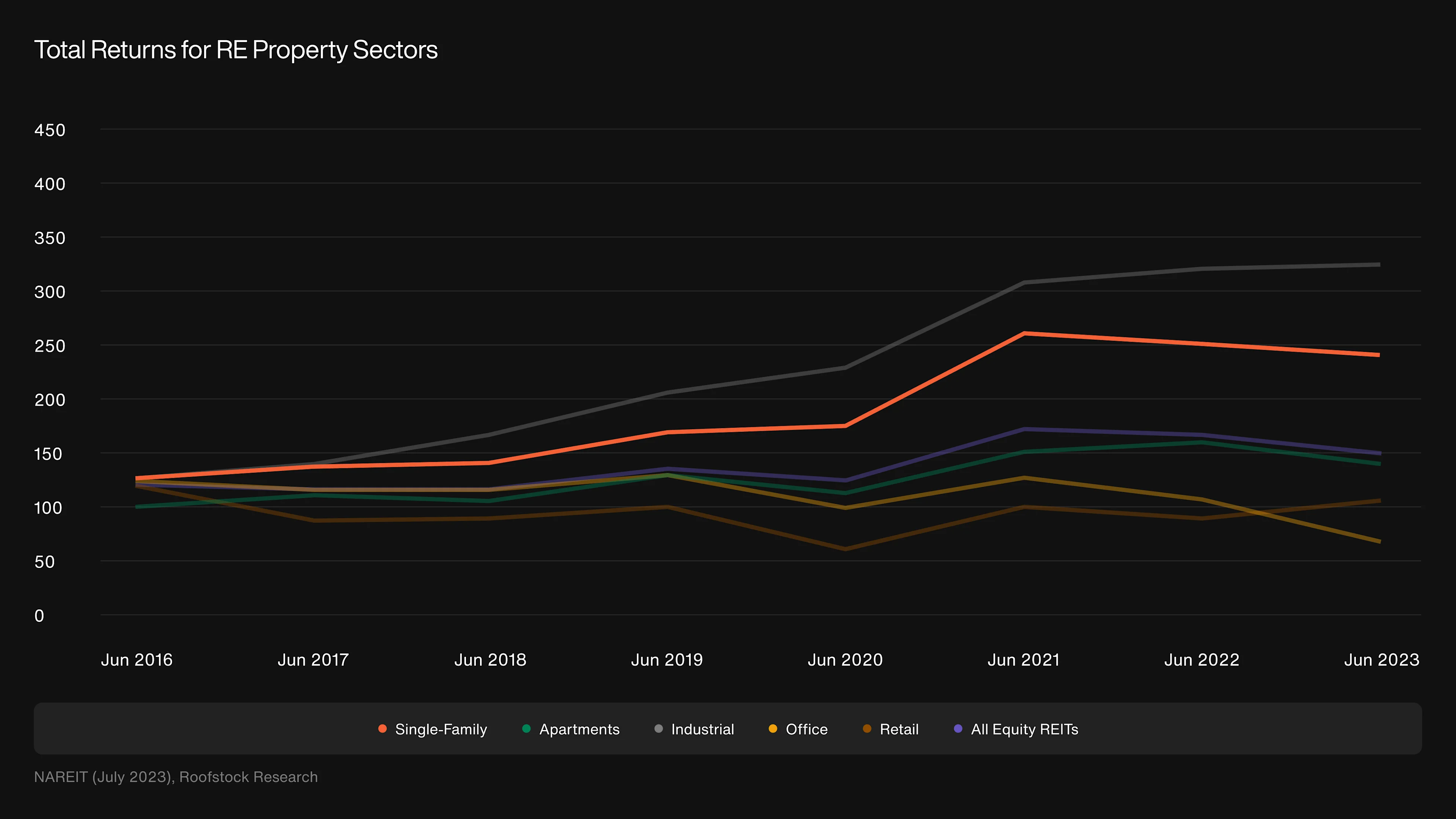Click the Jun 2020 axis label
The width and height of the screenshot is (1456, 819).
click(845, 660)
